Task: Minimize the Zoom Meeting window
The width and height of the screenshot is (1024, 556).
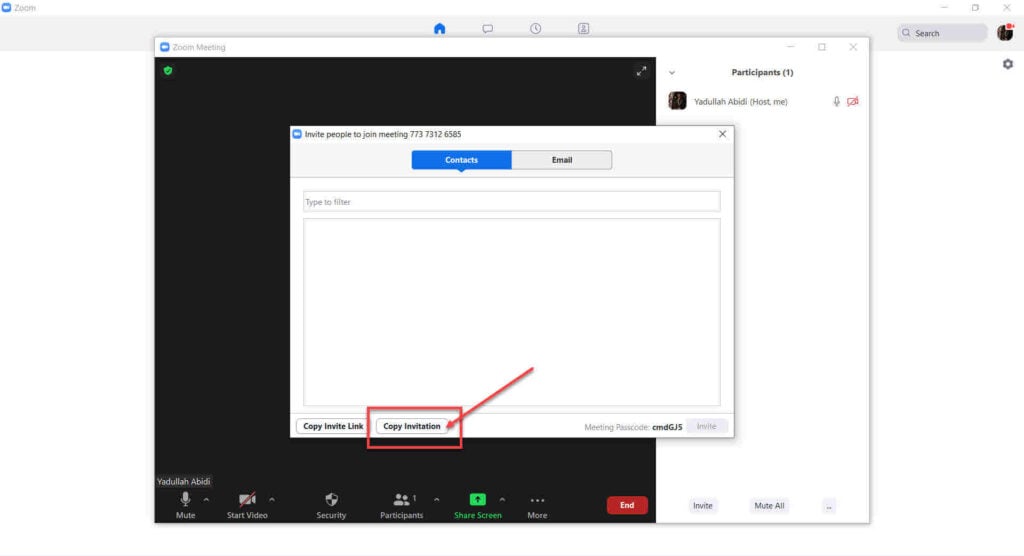Action: (790, 47)
